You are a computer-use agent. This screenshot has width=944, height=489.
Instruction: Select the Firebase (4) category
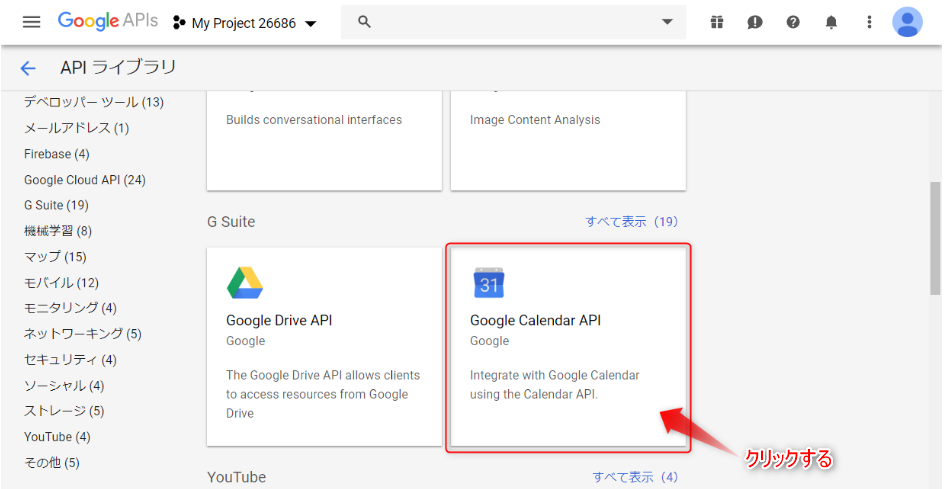(57, 154)
